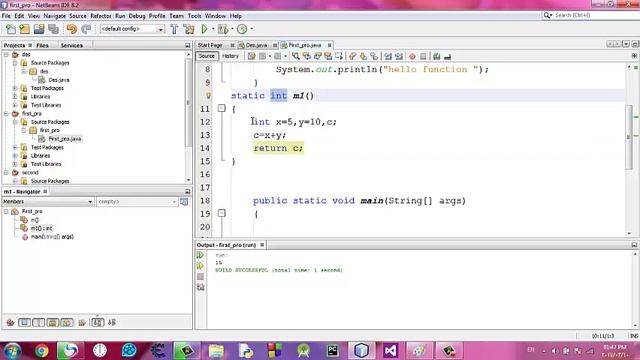Viewport: 640px width, 360px height.
Task: Click the Redo arrow icon
Action: pyautogui.click(x=86, y=29)
